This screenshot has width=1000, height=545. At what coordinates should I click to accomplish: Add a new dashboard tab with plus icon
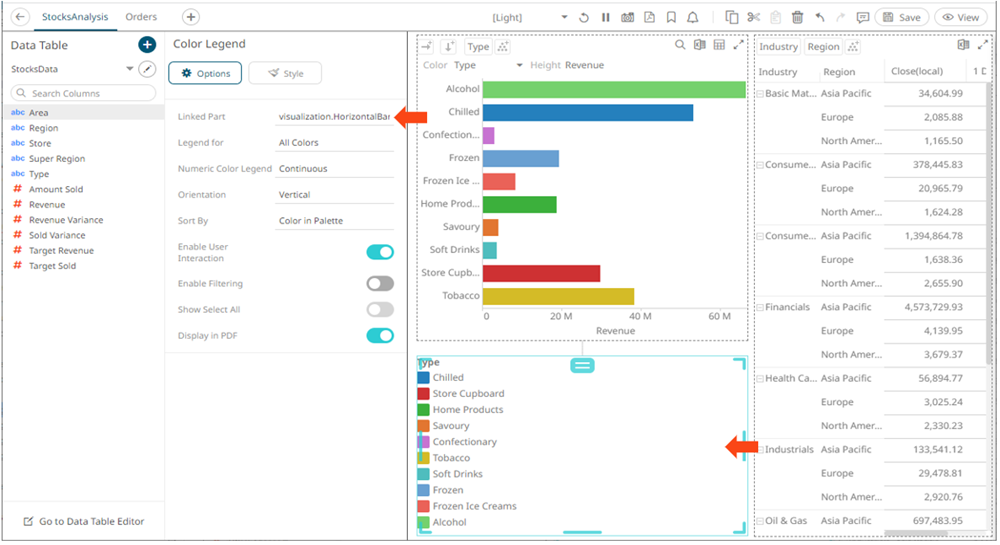point(190,17)
